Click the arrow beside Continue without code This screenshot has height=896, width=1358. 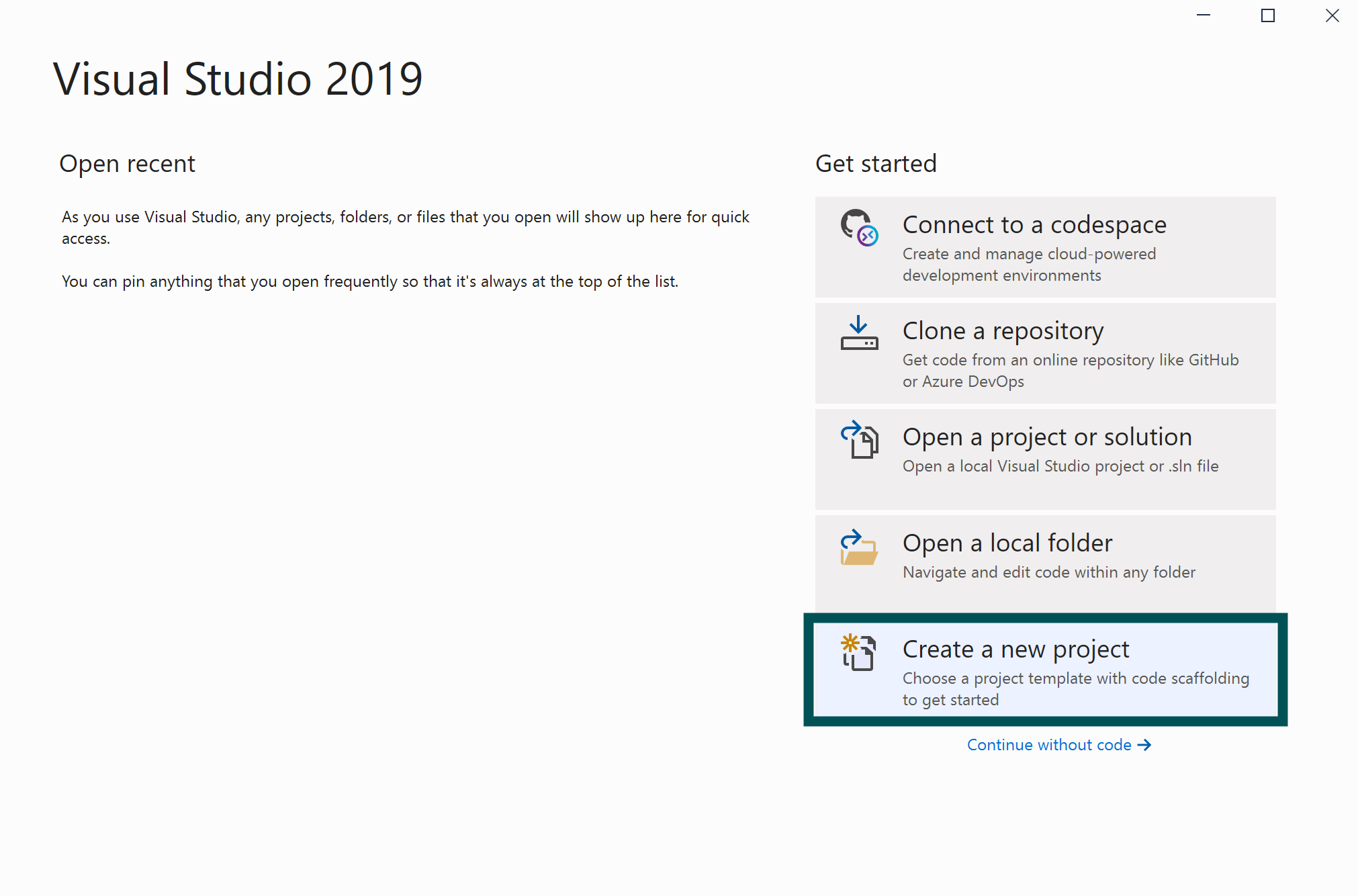1144,745
